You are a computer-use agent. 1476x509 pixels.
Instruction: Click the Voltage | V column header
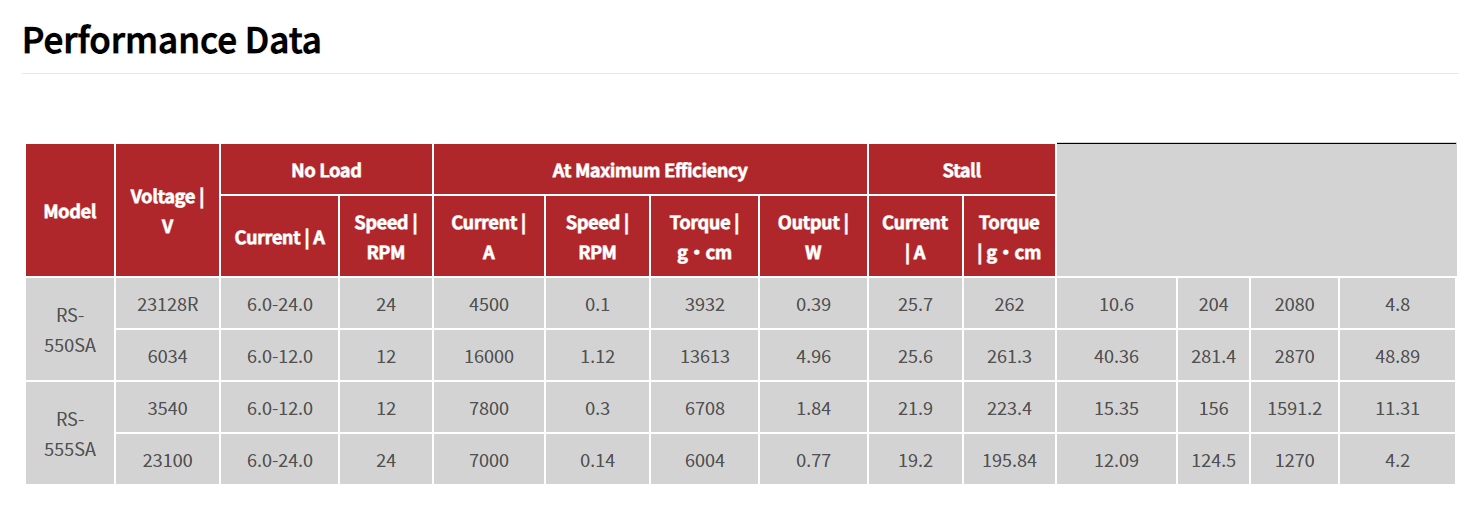tap(167, 211)
